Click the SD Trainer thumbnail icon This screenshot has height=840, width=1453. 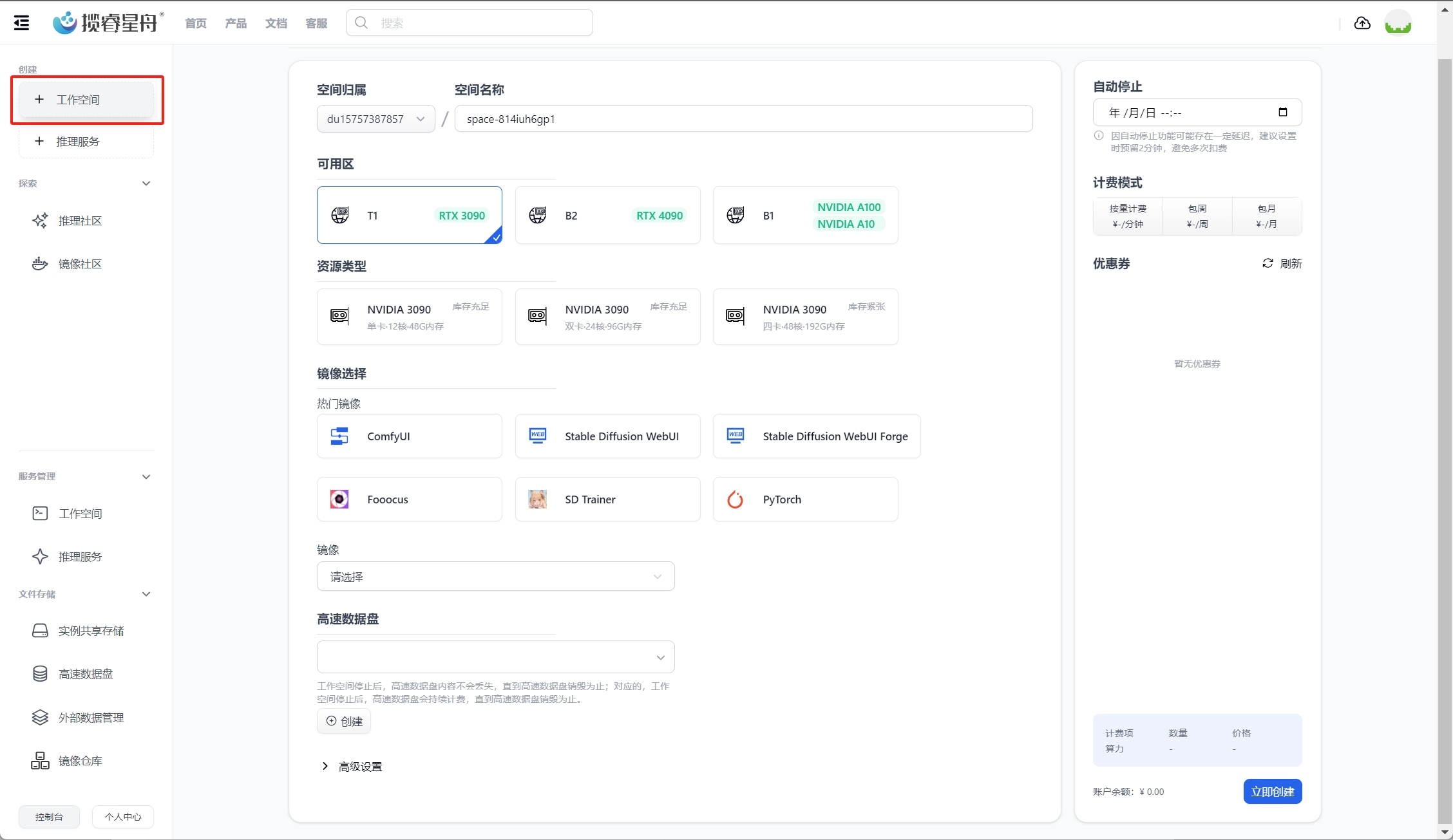coord(538,499)
